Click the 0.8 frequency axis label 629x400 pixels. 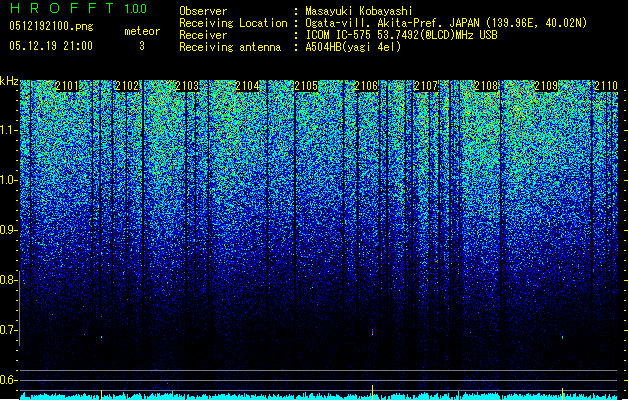click(8, 280)
